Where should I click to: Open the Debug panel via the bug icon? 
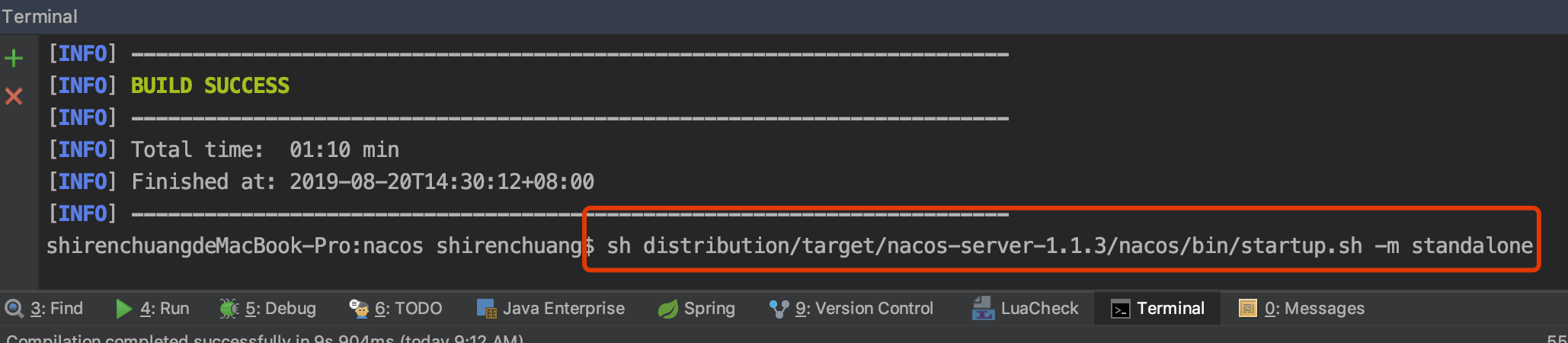click(229, 309)
